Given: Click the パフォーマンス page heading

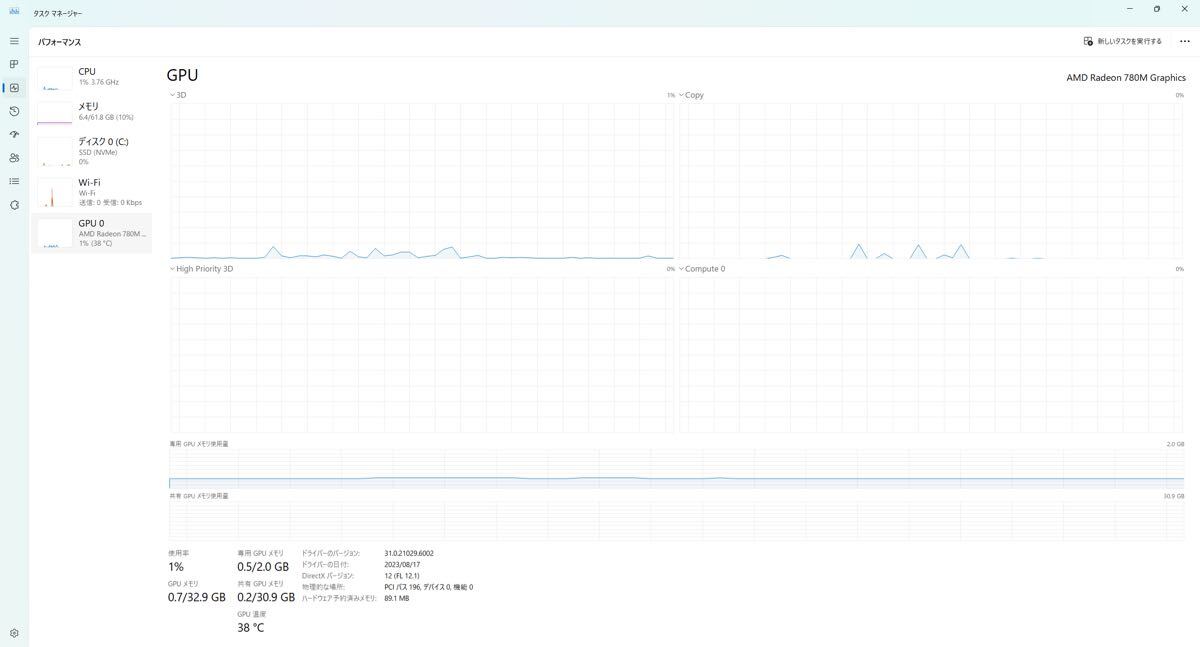Looking at the screenshot, I should coord(60,42).
